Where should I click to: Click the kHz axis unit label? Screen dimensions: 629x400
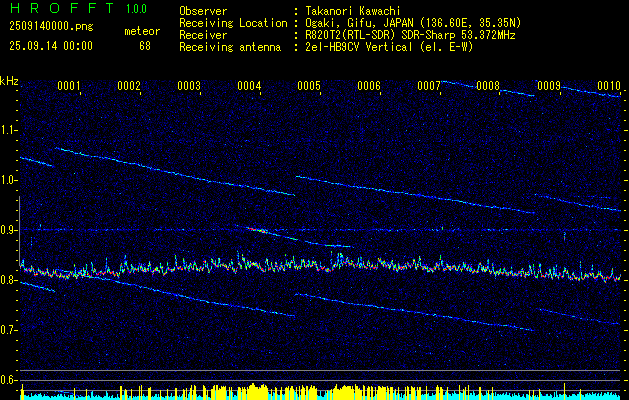click(x=9, y=80)
